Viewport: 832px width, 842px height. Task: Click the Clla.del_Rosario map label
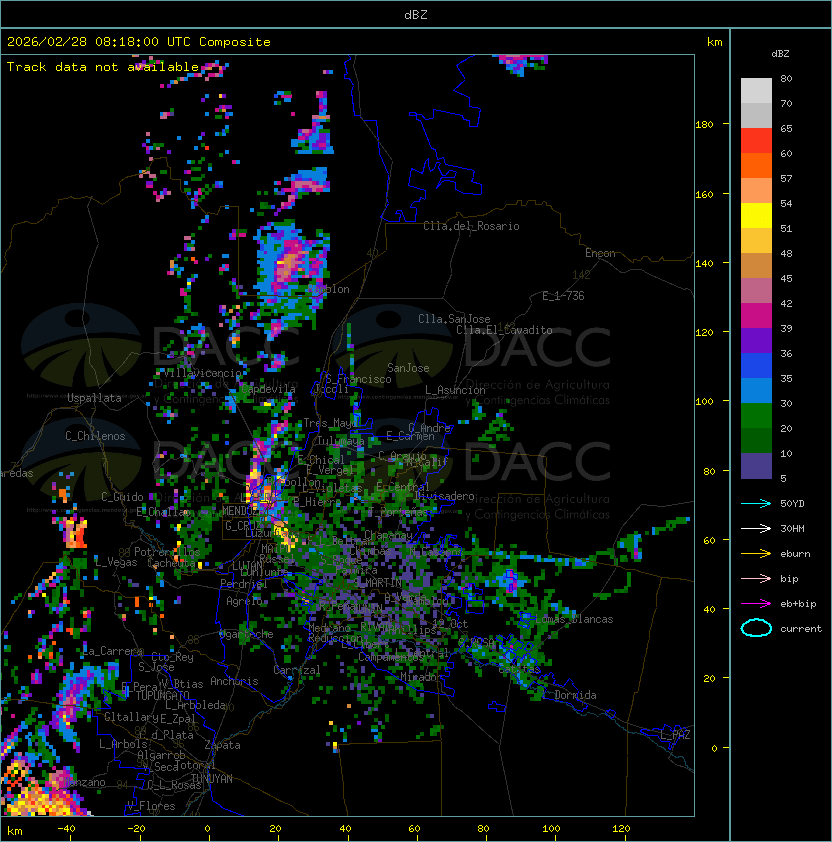click(x=471, y=226)
